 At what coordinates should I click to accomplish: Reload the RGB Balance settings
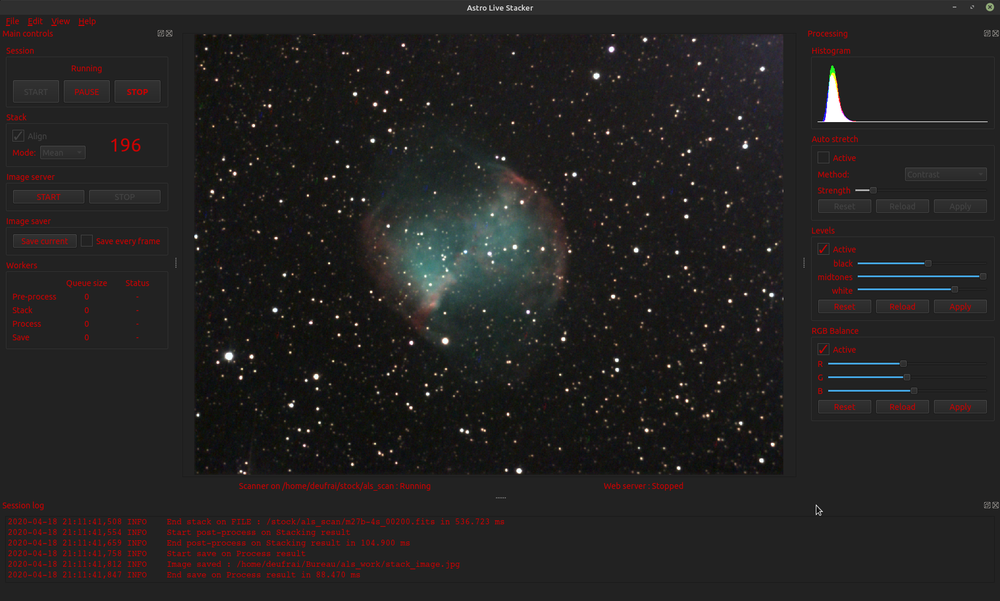click(x=902, y=407)
